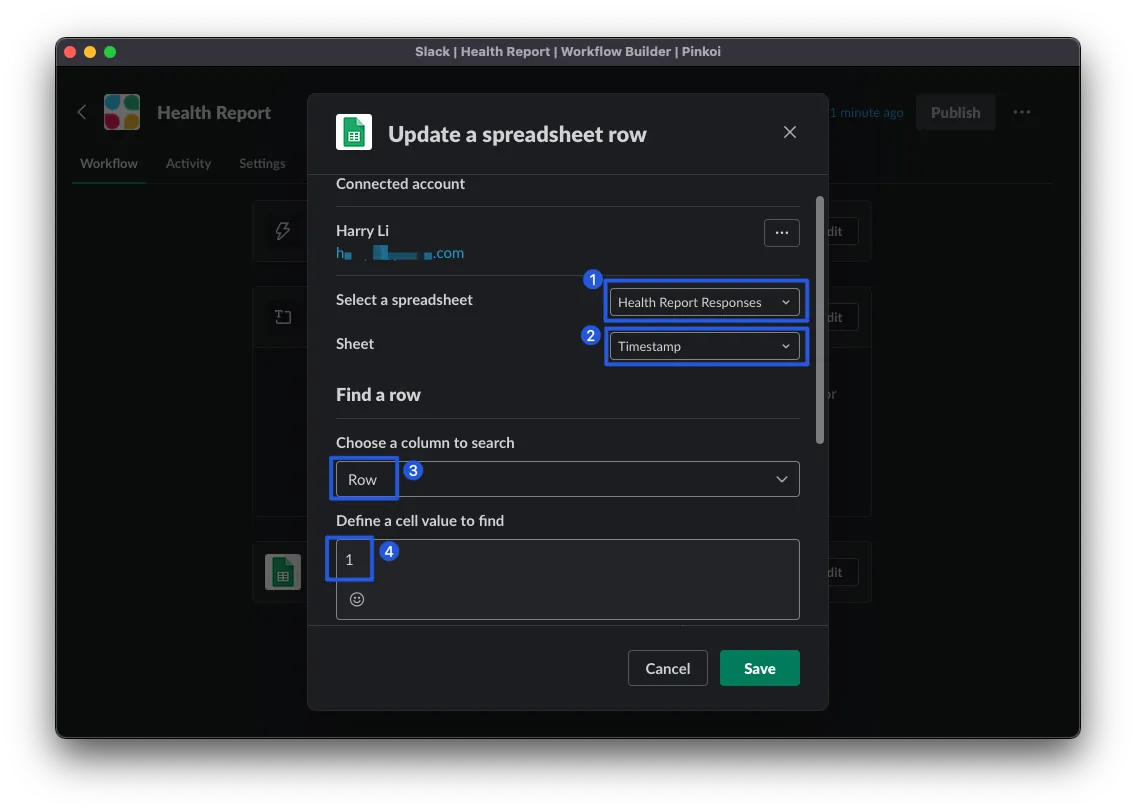Open the Settings tab
The image size is (1136, 812).
tap(262, 163)
